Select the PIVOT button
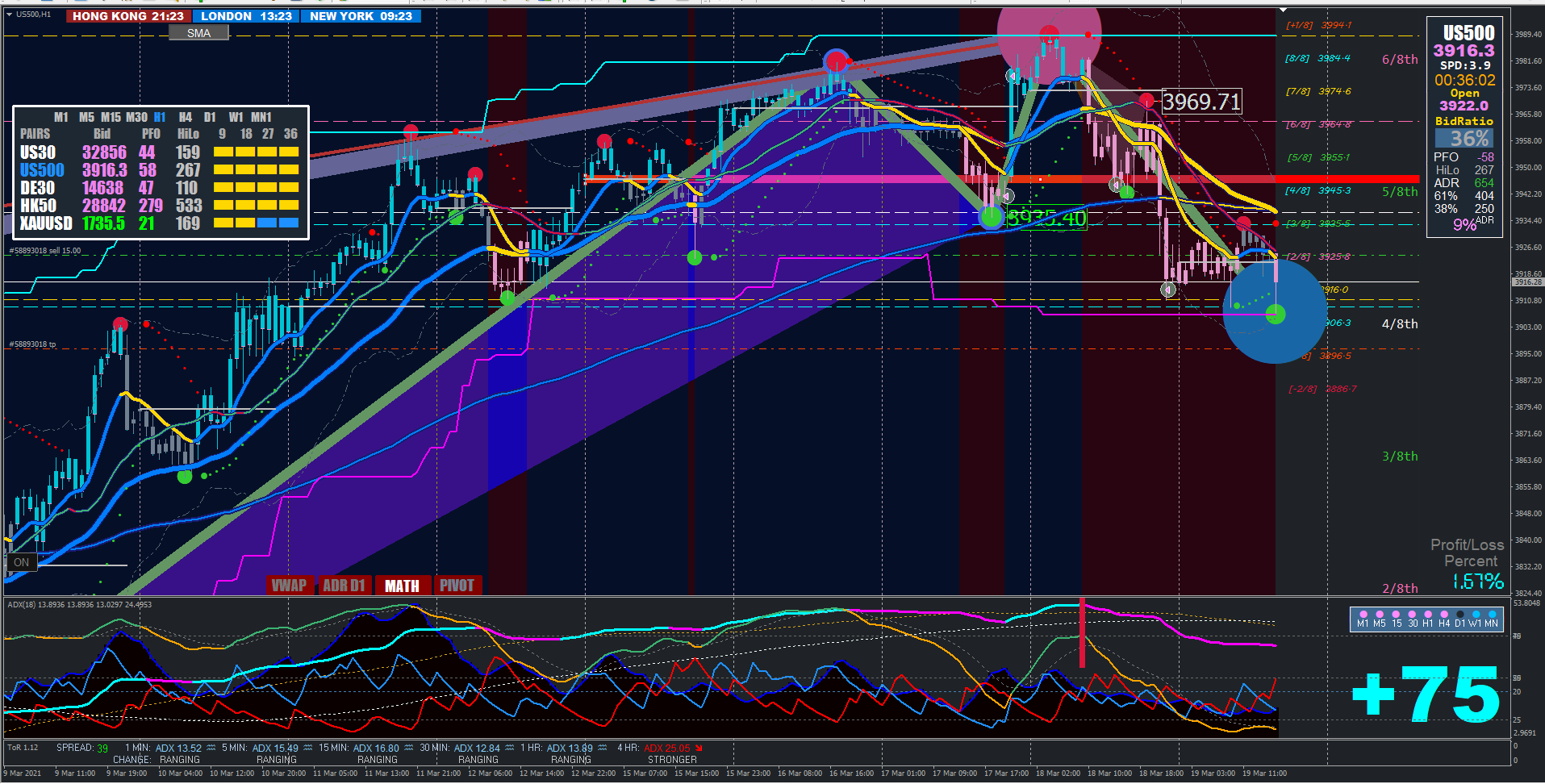Image resolution: width=1545 pixels, height=784 pixels. pyautogui.click(x=457, y=586)
